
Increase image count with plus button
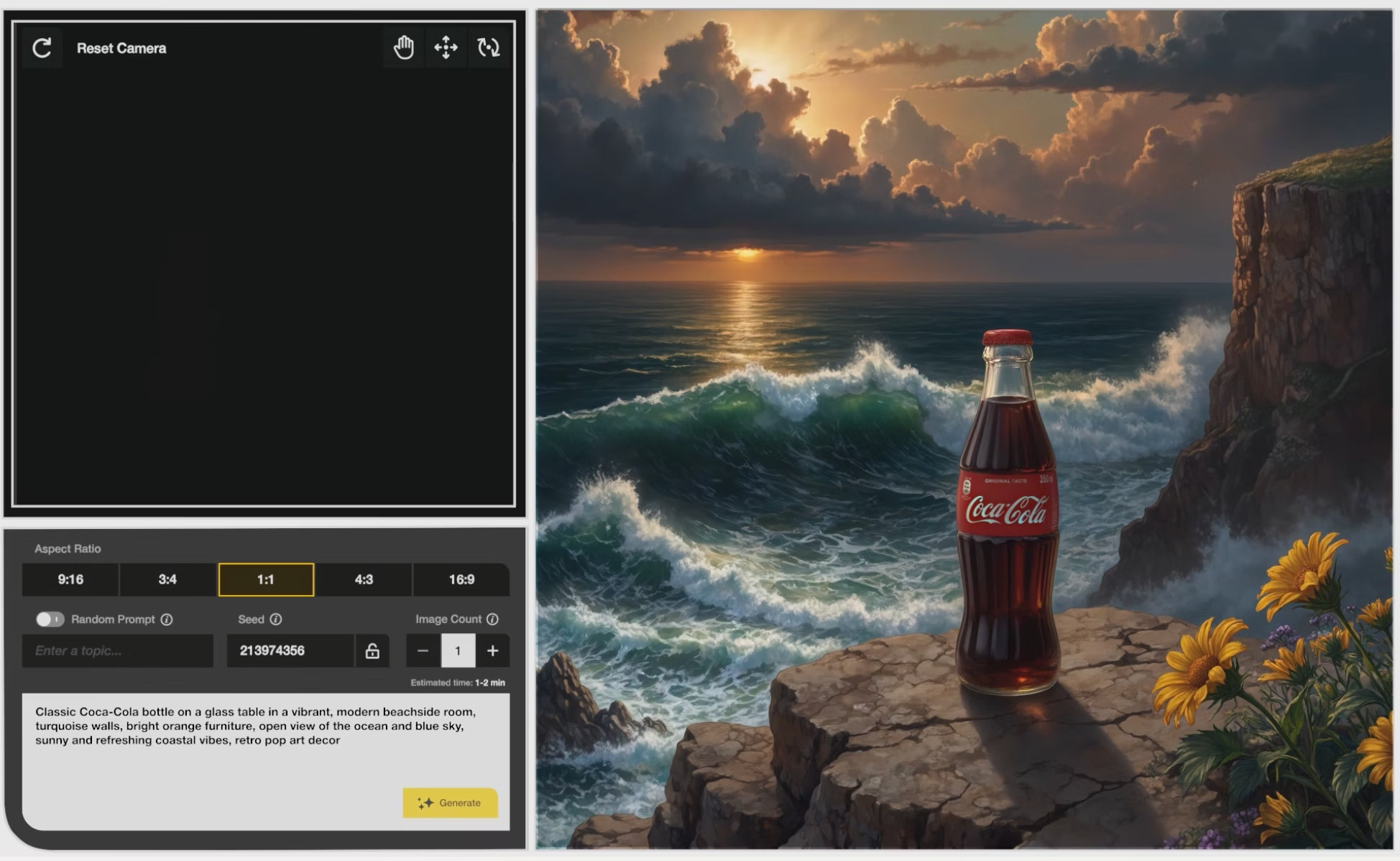[x=492, y=650]
